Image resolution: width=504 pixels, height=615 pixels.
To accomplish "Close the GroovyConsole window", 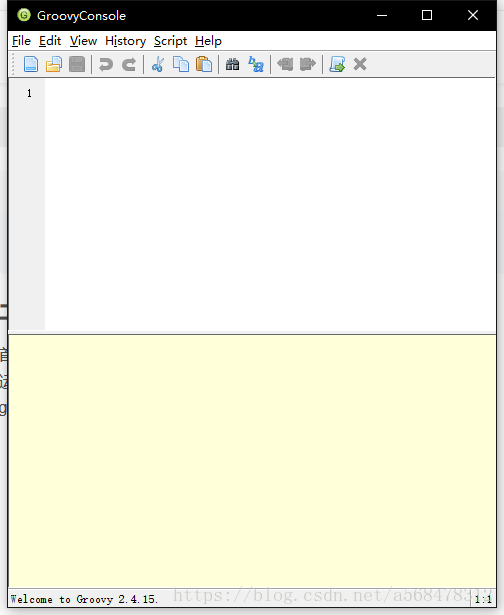I will pyautogui.click(x=473, y=15).
